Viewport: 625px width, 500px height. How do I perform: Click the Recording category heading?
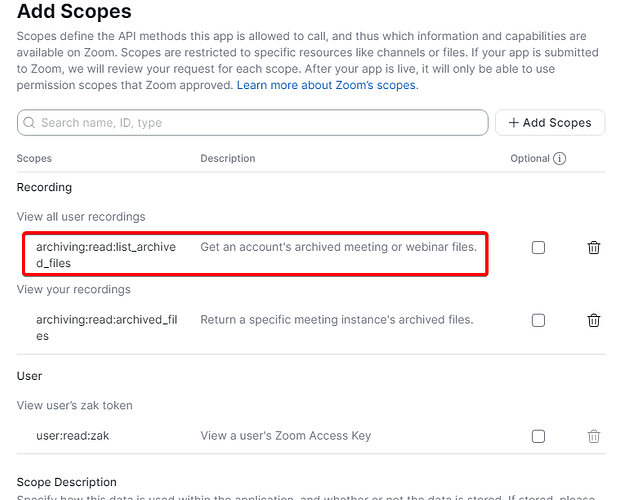pyautogui.click(x=44, y=187)
